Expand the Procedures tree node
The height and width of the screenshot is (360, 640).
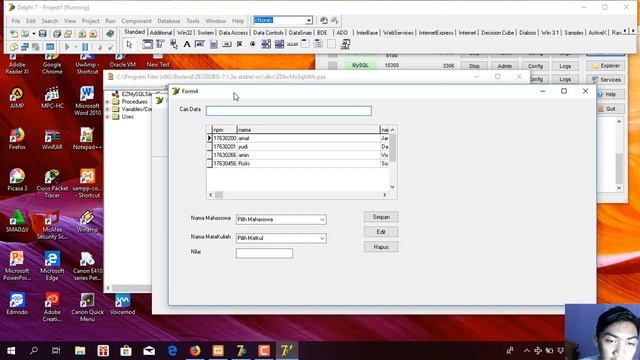click(108, 102)
